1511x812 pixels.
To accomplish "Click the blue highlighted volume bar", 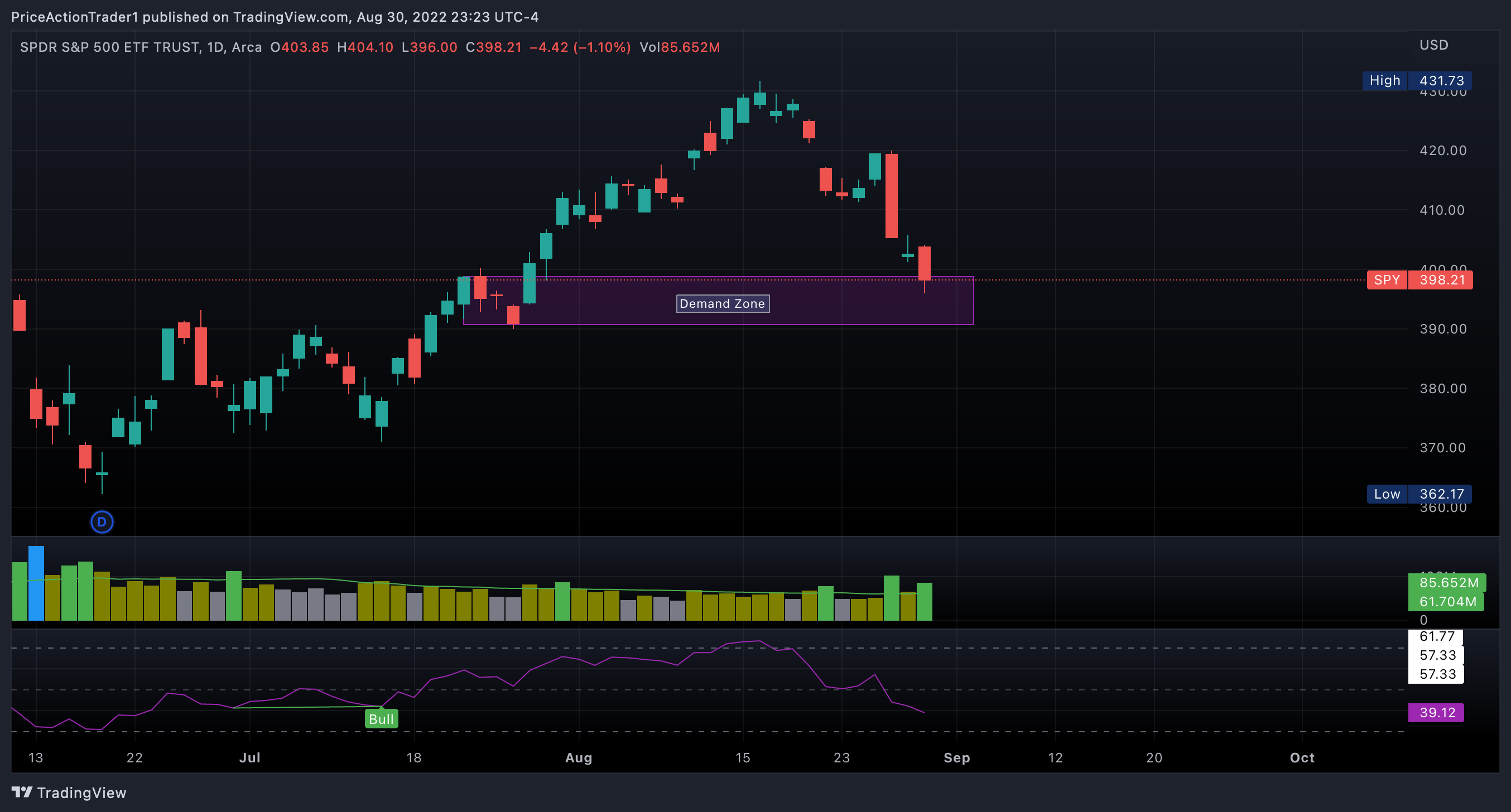I will click(x=36, y=583).
